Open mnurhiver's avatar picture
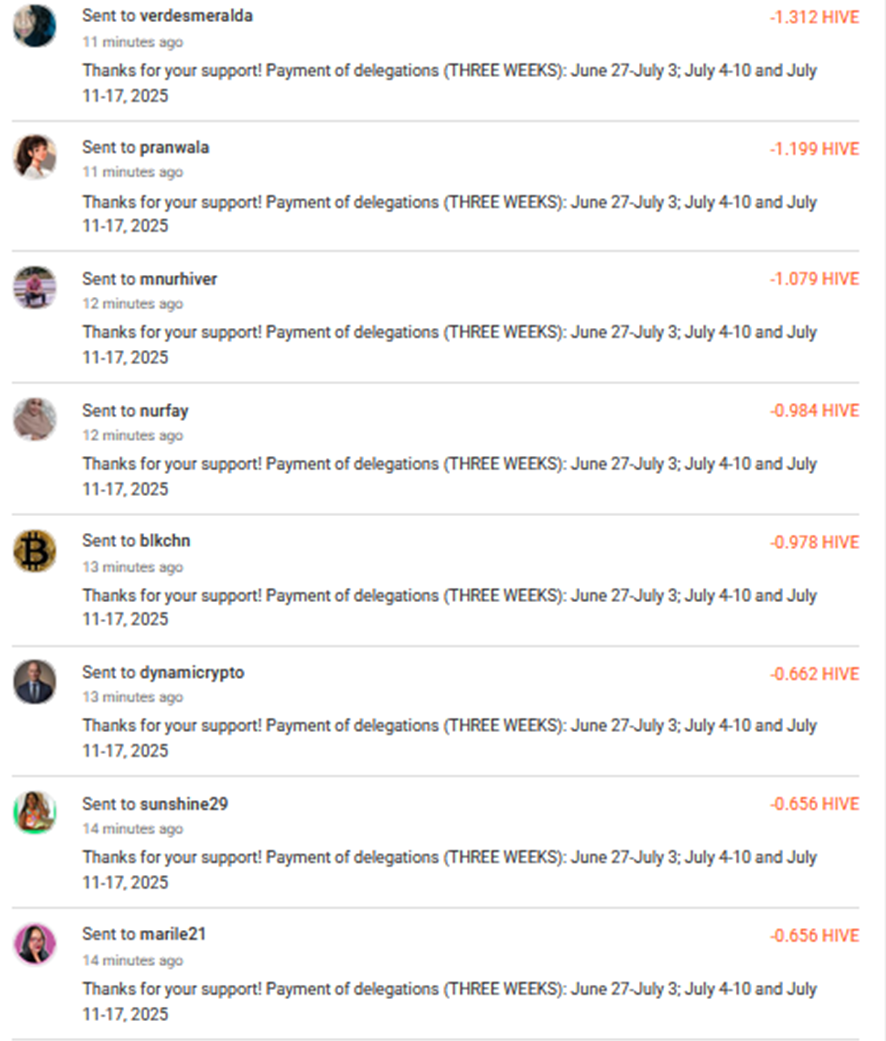The height and width of the screenshot is (1041, 886). coord(35,288)
